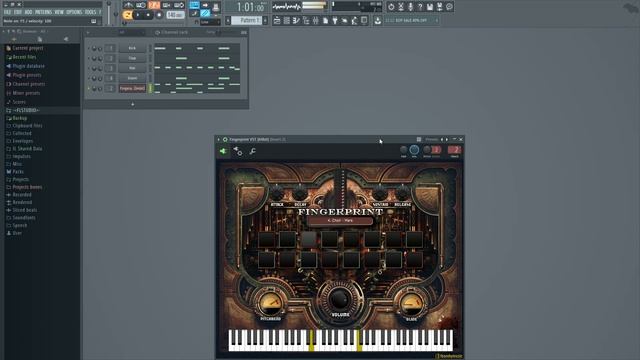Open the FILE menu

[7, 12]
